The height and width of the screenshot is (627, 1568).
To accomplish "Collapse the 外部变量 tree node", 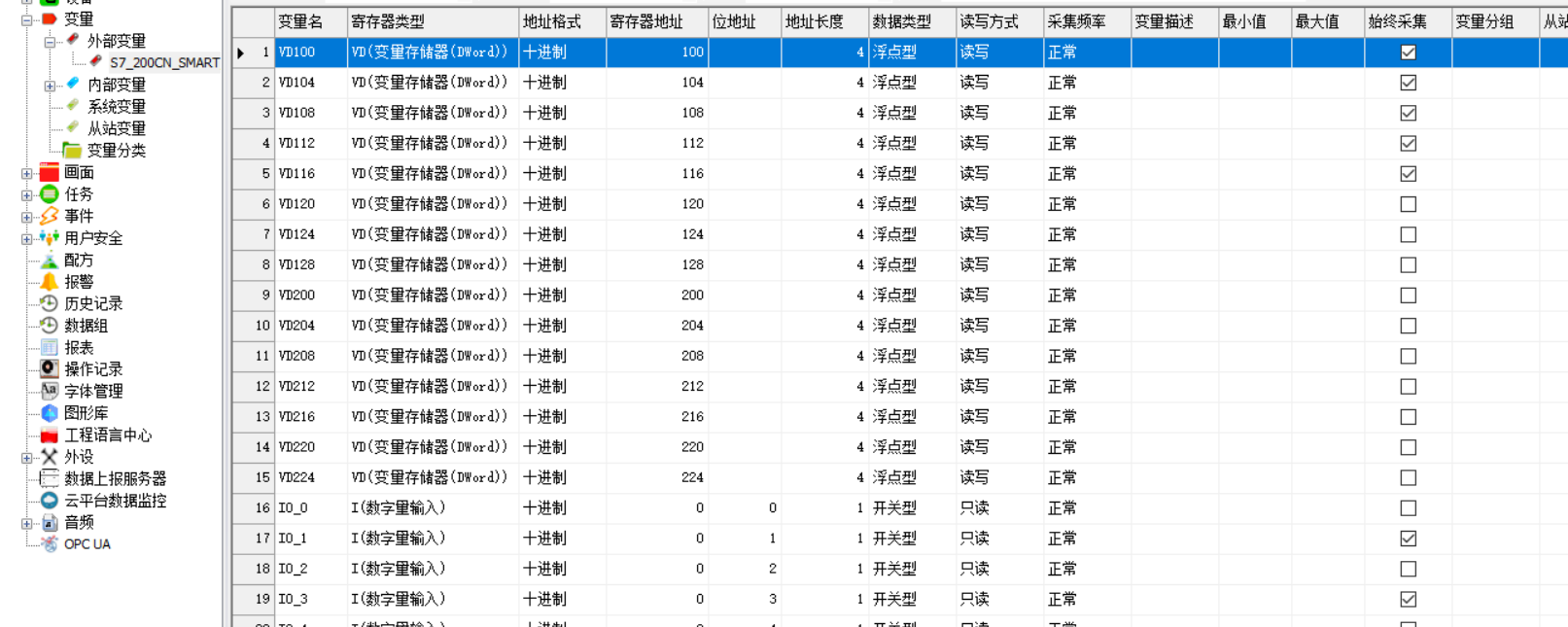I will click(x=50, y=42).
